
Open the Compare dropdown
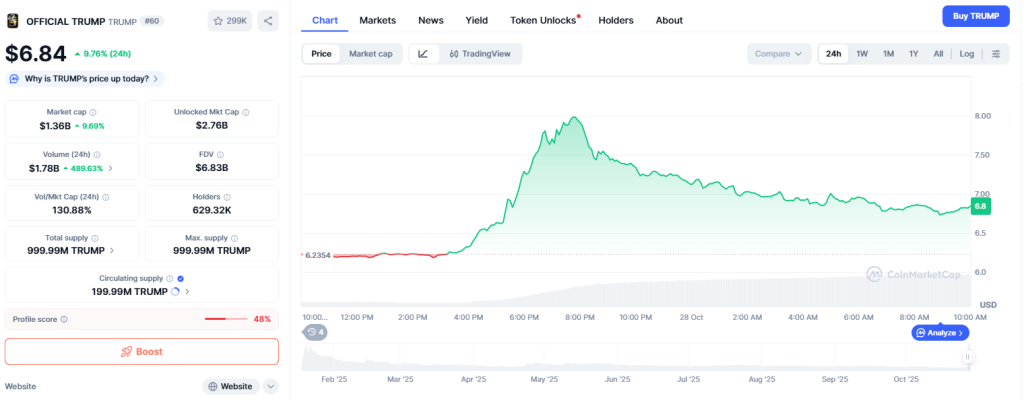[x=779, y=54]
